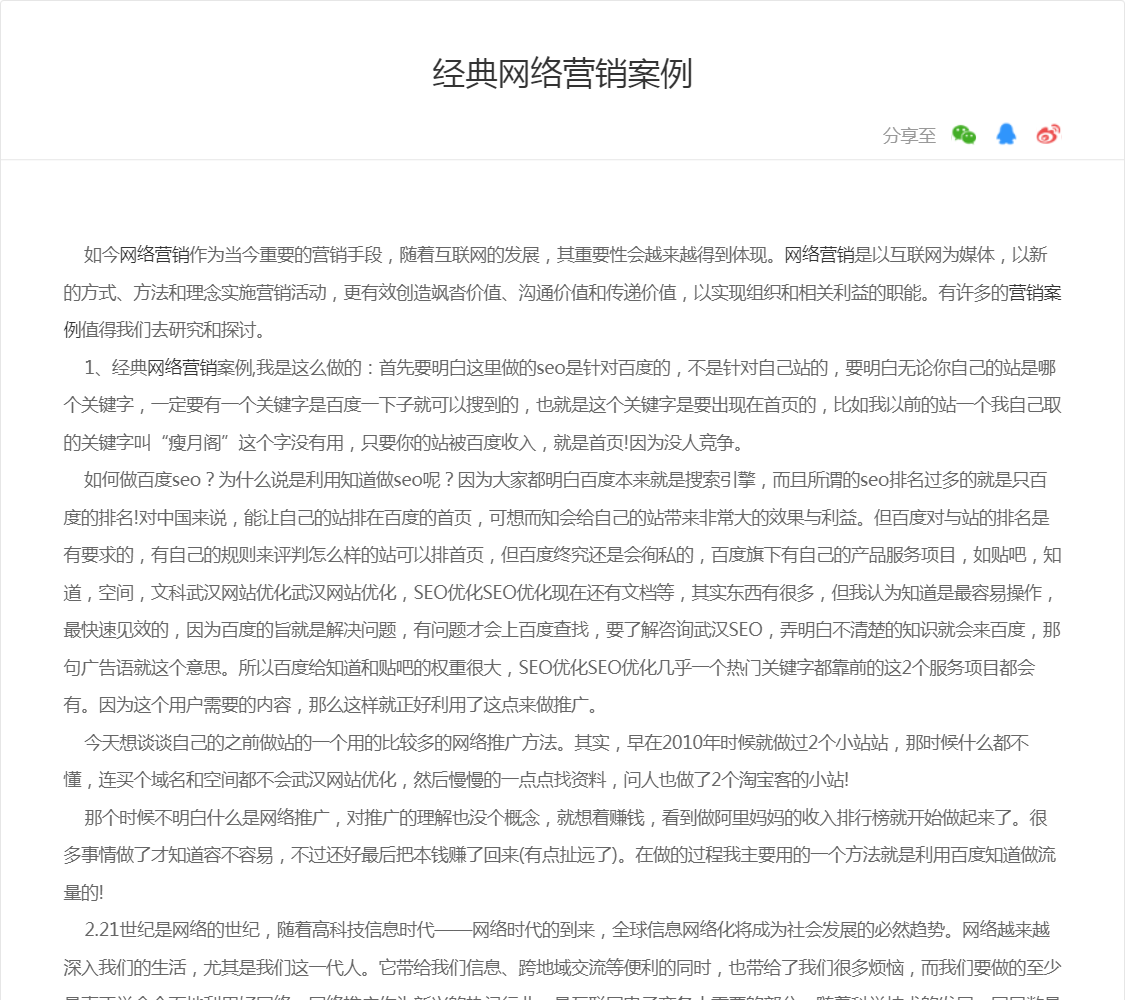Share the article to Sina Weibo
Screen dimensions: 1125x1000
(x=1048, y=134)
